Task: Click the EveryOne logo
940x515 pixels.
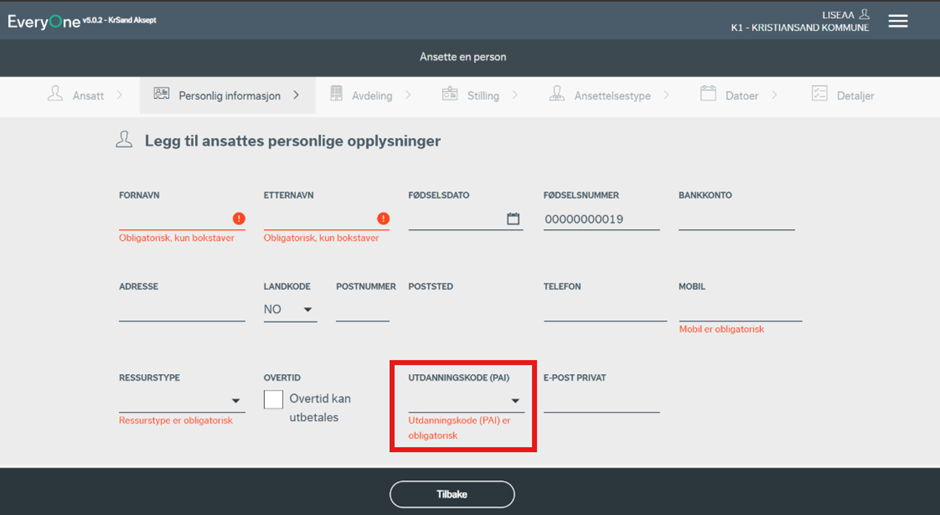Action: tap(44, 21)
